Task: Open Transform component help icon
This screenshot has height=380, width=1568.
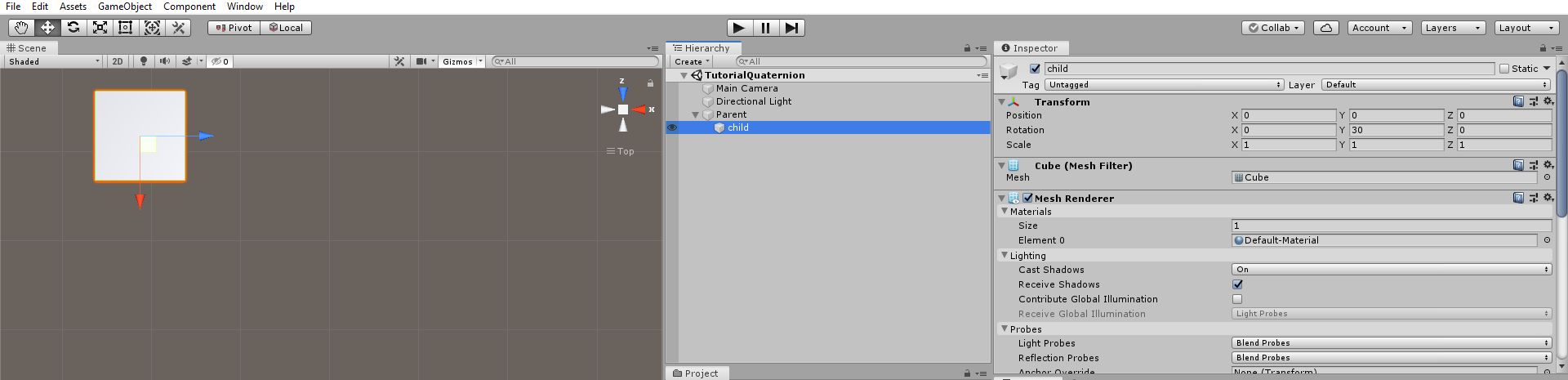Action: coord(1518,101)
